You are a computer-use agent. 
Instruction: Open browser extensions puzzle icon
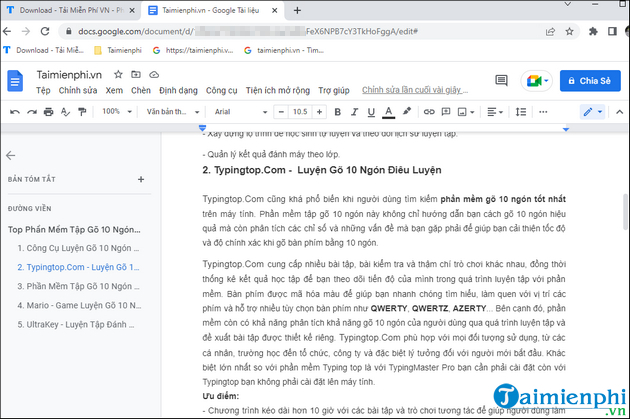pos(593,31)
